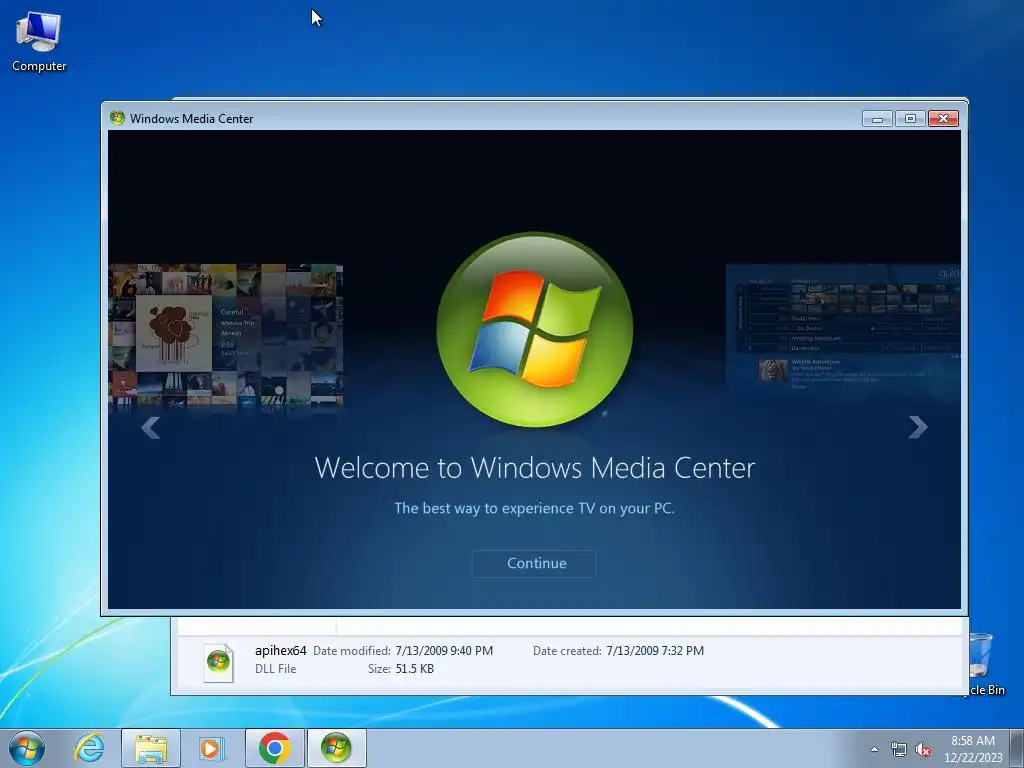This screenshot has height=768, width=1024.
Task: Click the Continue button in Media Center
Action: [x=534, y=564]
